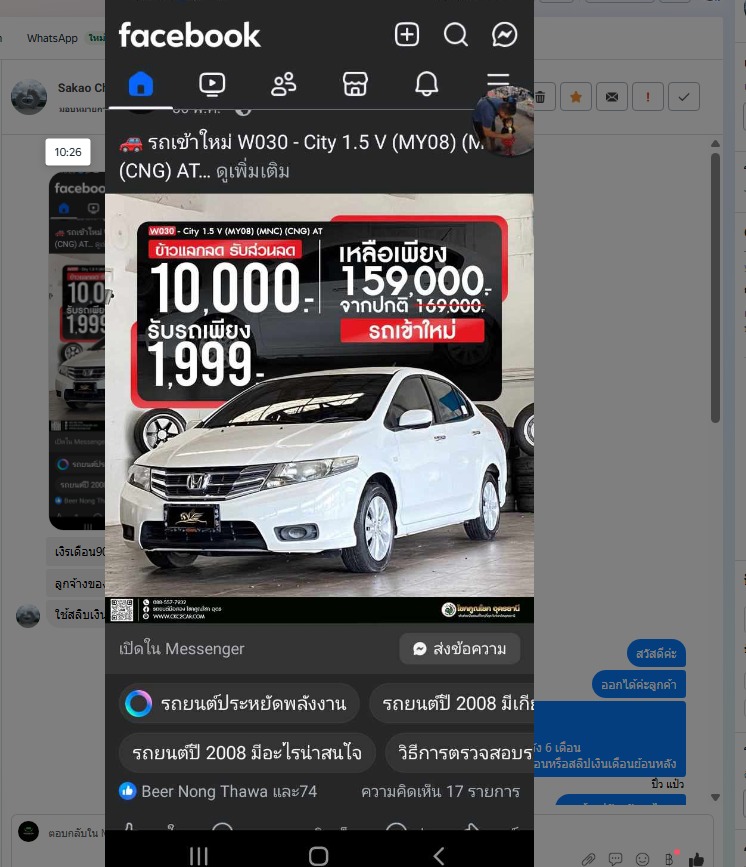Click the round profile icon beside reply box

[28, 832]
